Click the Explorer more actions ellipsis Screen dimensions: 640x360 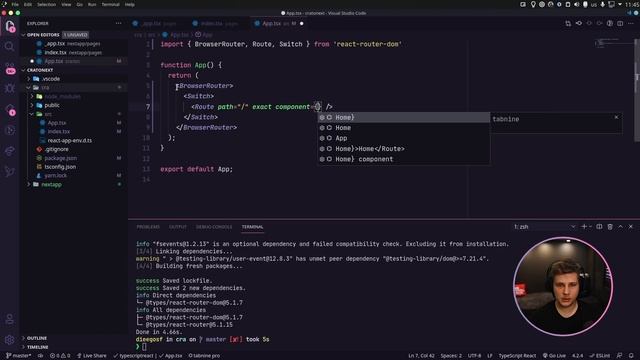[x=118, y=23]
